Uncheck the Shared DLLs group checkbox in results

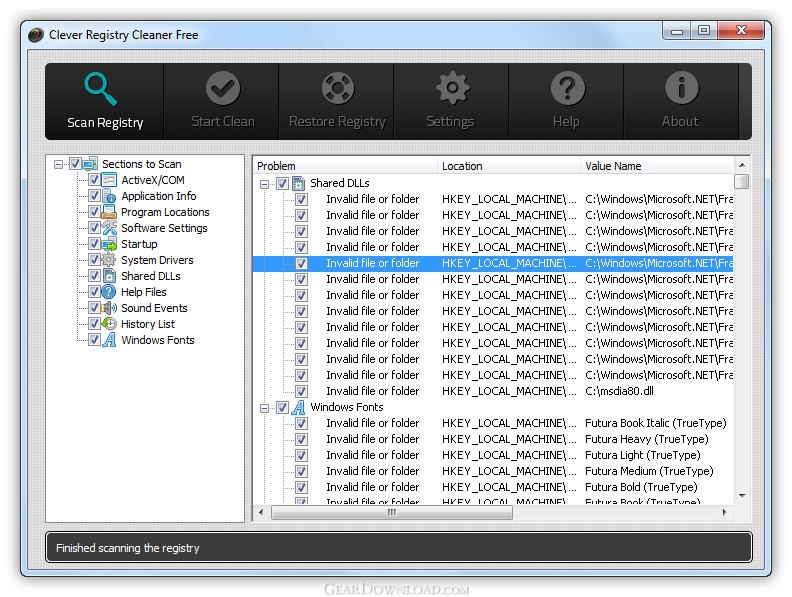tap(282, 183)
